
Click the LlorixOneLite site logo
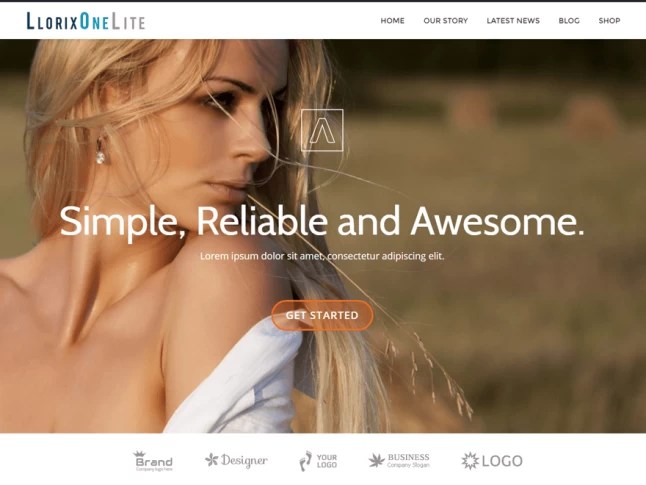click(x=86, y=21)
